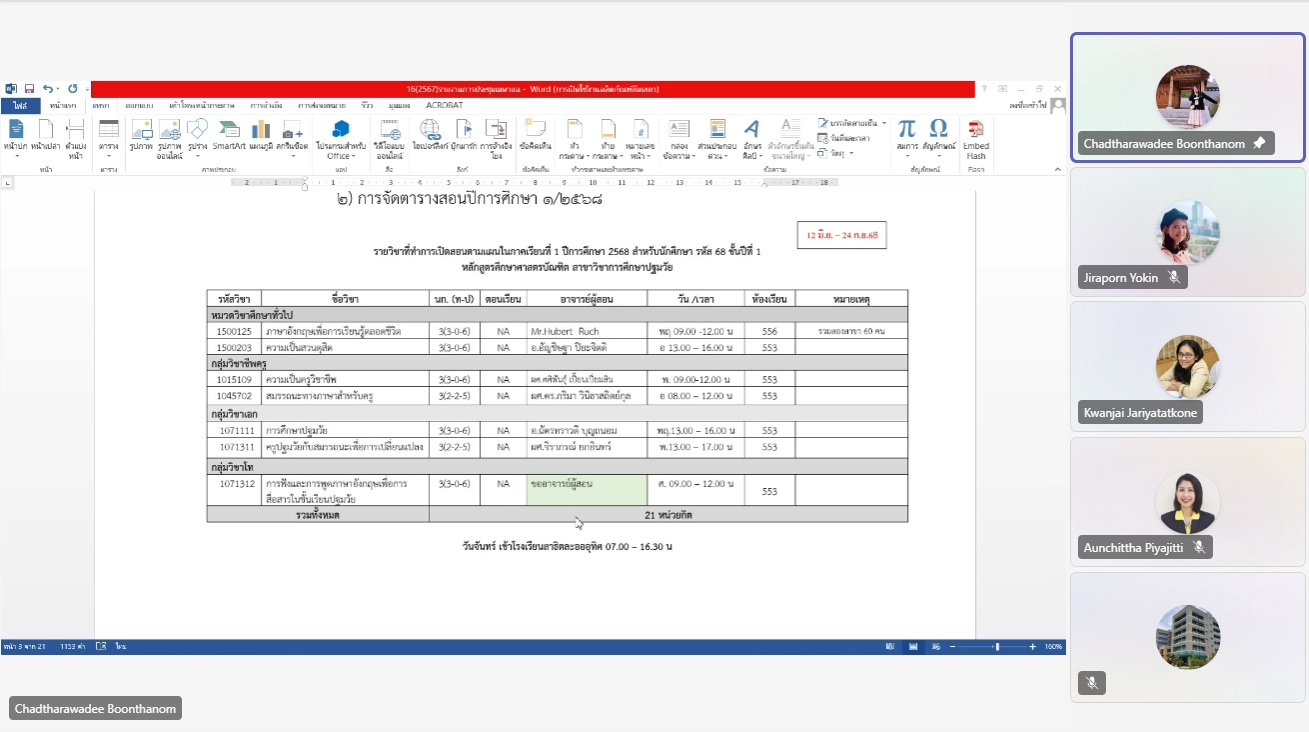Open the ACROBAT ribbon tab
The height and width of the screenshot is (732, 1309).
point(444,105)
